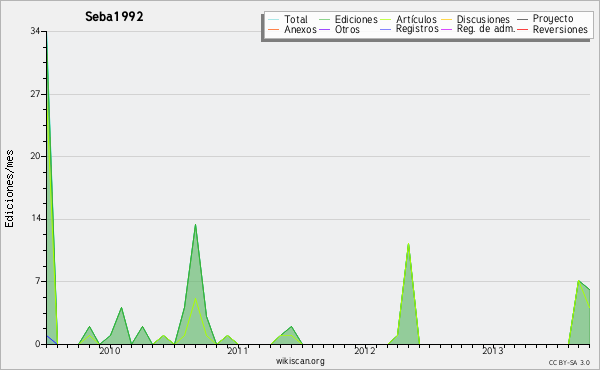Viewport: 600px width, 370px height.
Task: Click the 2012 x-axis year label
Action: click(x=365, y=351)
